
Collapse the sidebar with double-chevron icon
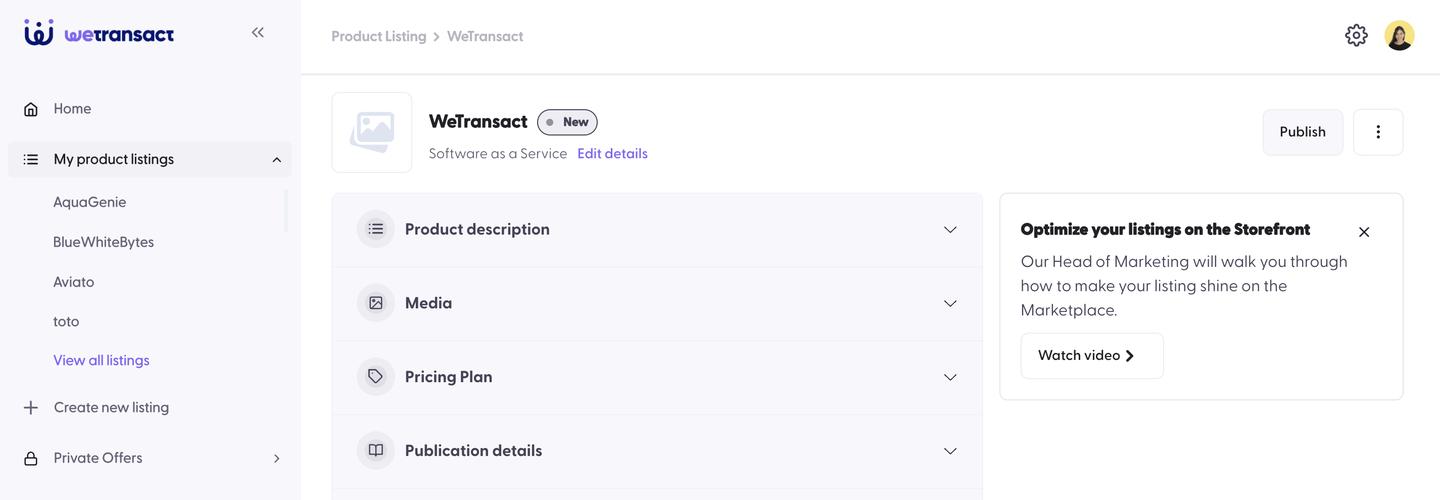coord(258,33)
